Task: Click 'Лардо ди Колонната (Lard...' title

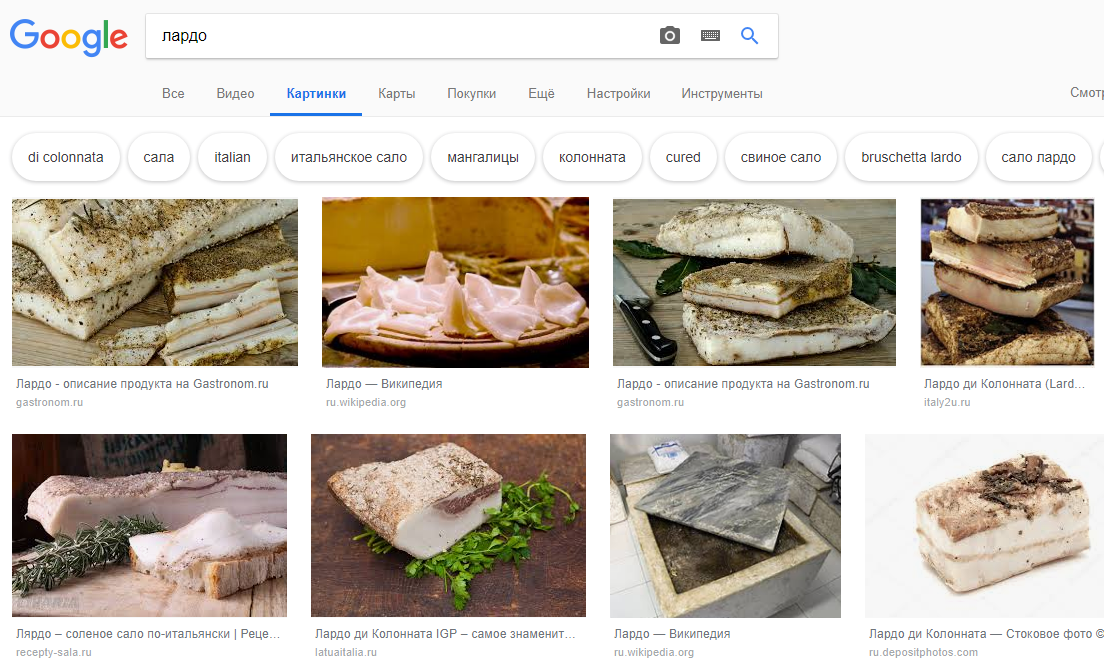Action: click(x=1004, y=384)
